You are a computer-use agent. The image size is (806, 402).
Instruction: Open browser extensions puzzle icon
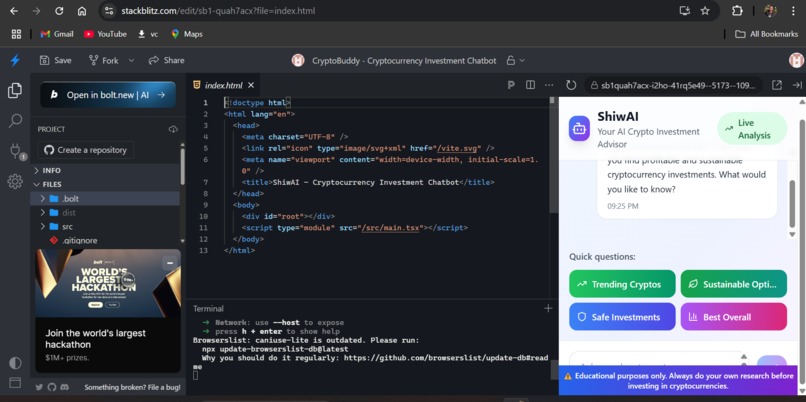[737, 11]
